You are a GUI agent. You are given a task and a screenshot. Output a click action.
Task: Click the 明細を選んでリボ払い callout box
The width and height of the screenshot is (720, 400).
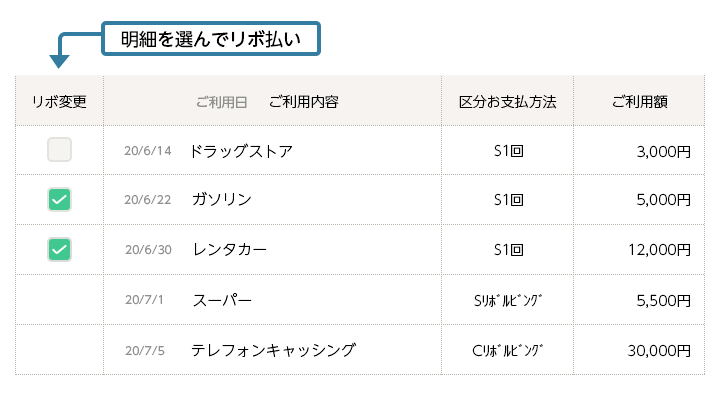pyautogui.click(x=211, y=39)
